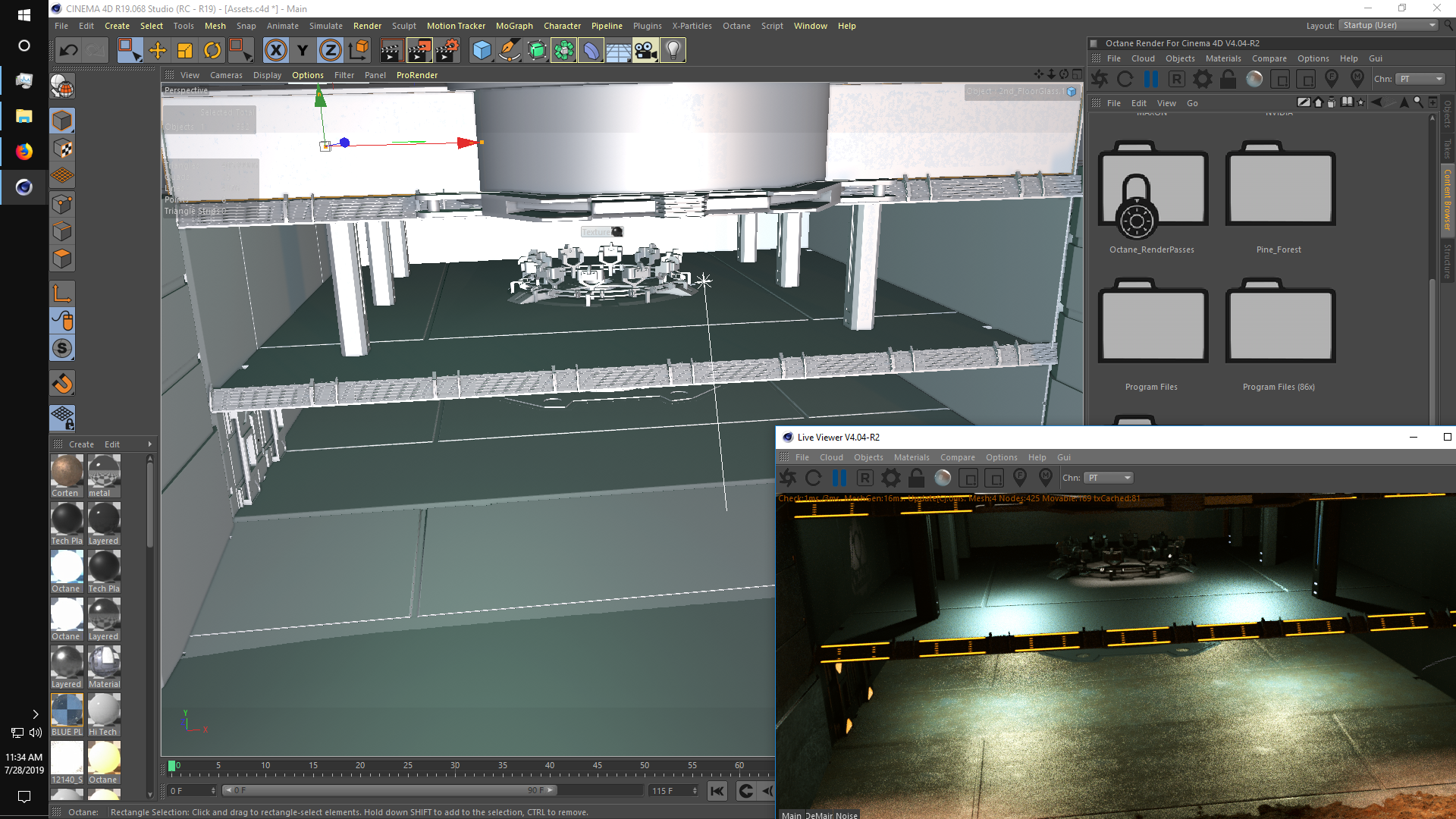Open the Live Viewer settings gear icon
The width and height of the screenshot is (1456, 819).
pyautogui.click(x=891, y=478)
